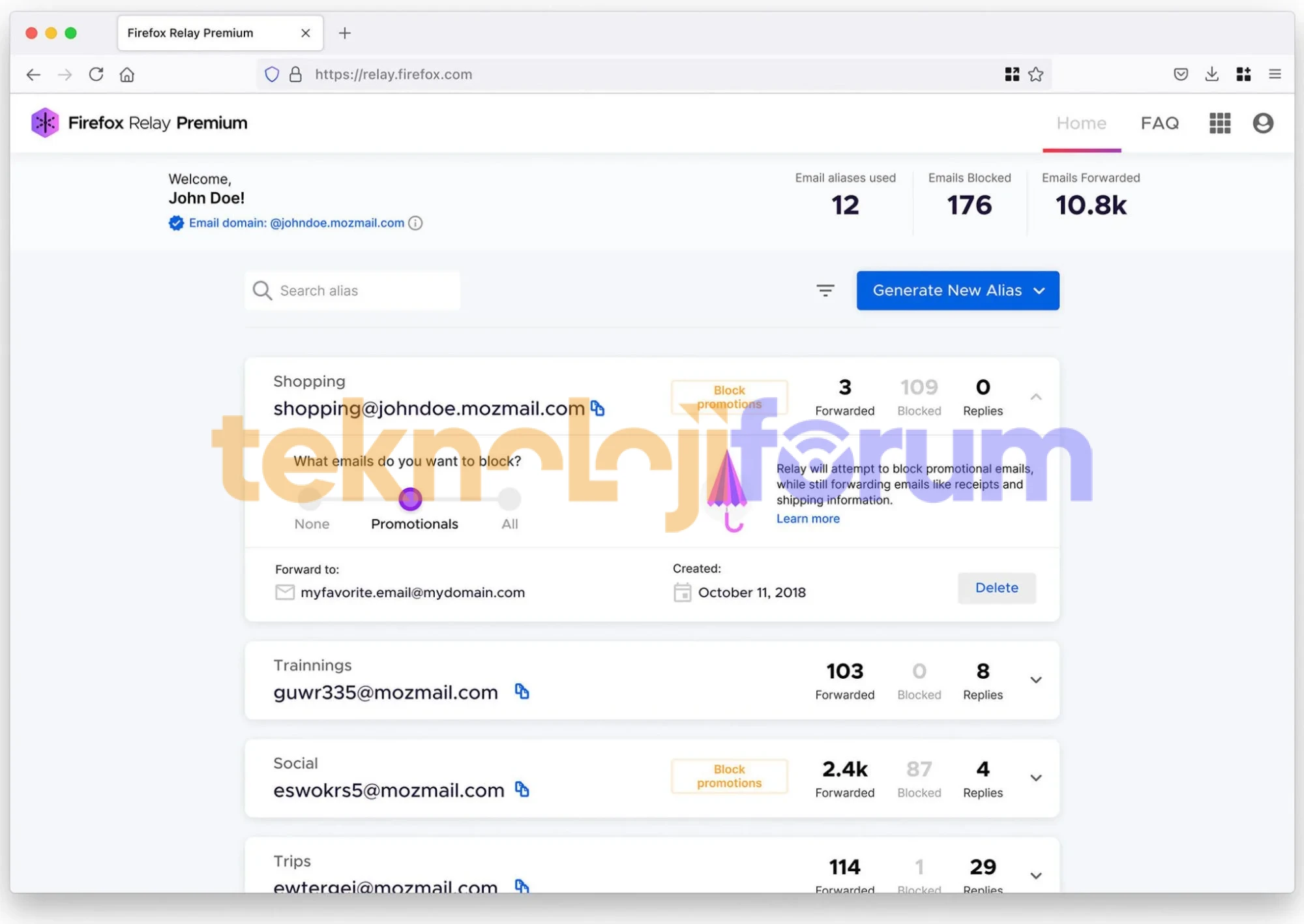Copy the eswokrs5@mozmail.com alias
Screen dimensions: 1304x924
tap(522, 789)
